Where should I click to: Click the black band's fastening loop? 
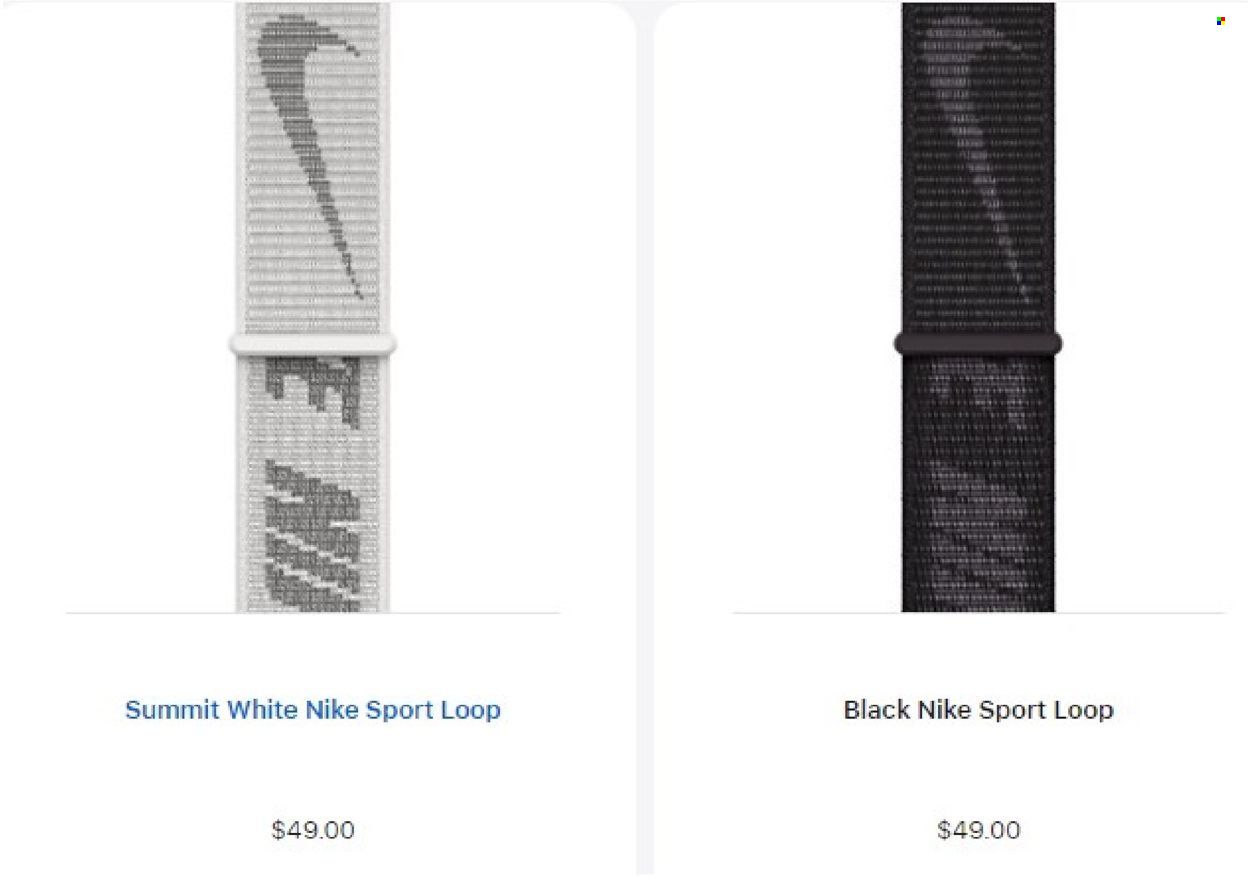point(978,344)
